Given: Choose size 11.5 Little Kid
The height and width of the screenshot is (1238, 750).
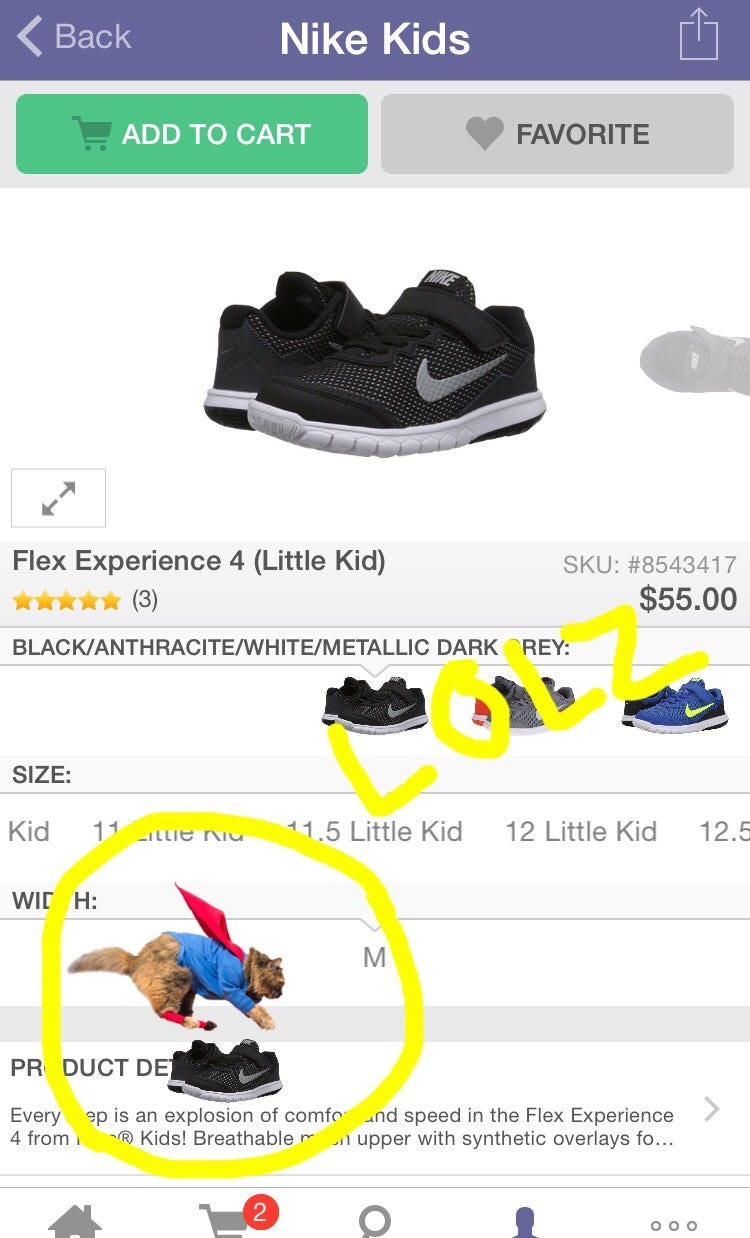Looking at the screenshot, I should [375, 831].
